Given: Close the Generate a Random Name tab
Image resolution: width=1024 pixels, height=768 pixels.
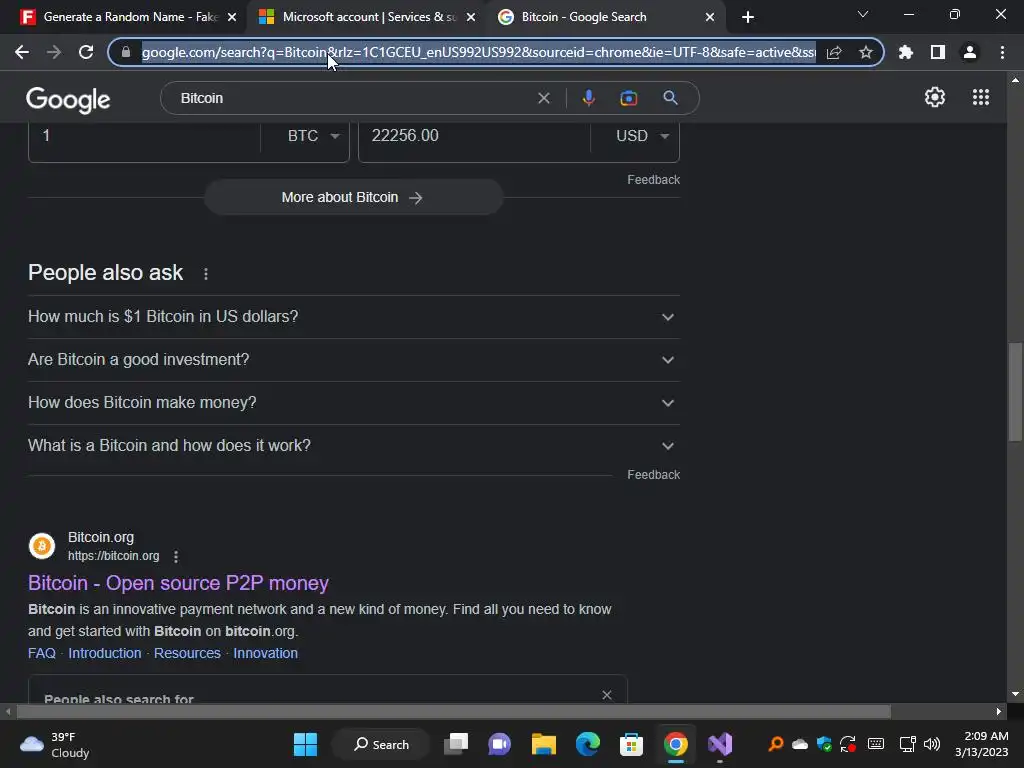Looking at the screenshot, I should (x=232, y=18).
